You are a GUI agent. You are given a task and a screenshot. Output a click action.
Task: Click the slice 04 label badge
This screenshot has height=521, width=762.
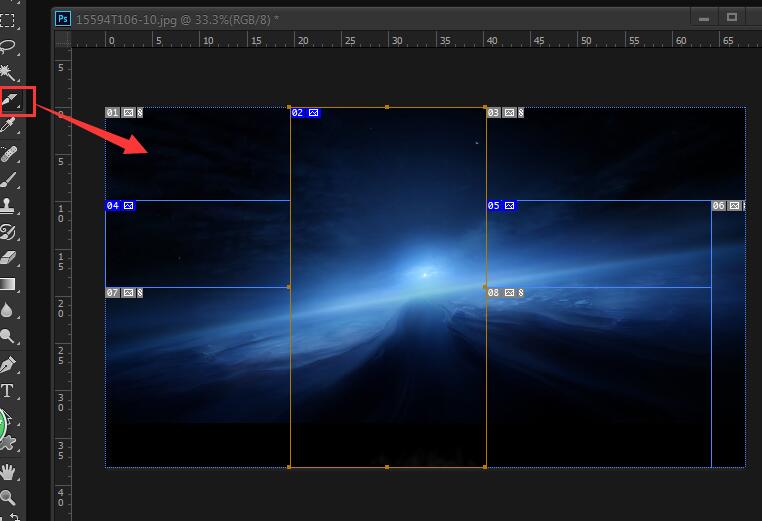[120, 206]
